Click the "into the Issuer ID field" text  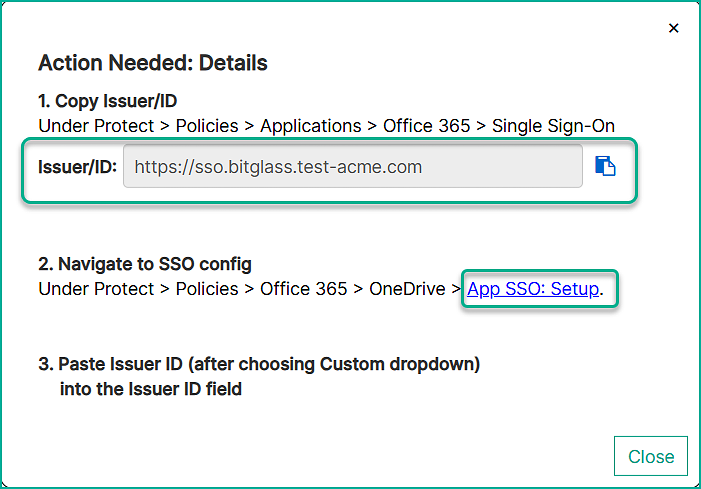(150, 388)
